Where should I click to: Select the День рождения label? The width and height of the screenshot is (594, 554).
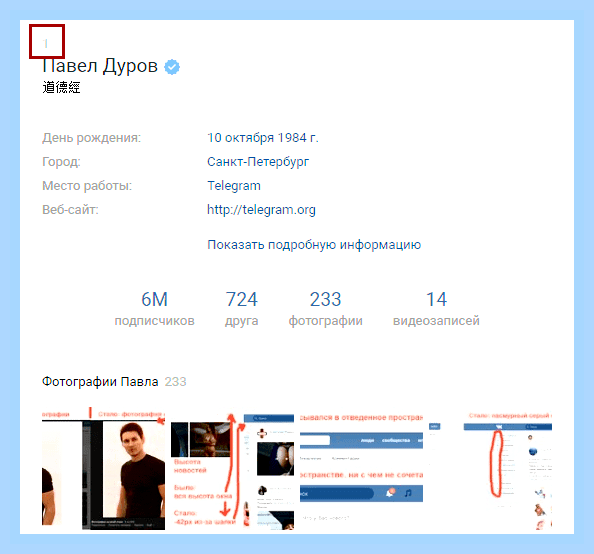(91, 138)
